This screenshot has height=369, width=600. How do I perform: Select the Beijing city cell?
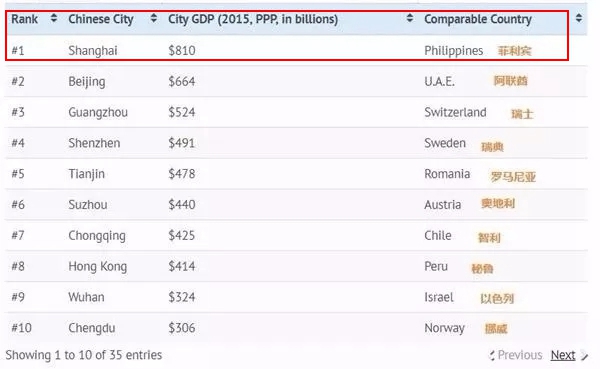click(87, 82)
